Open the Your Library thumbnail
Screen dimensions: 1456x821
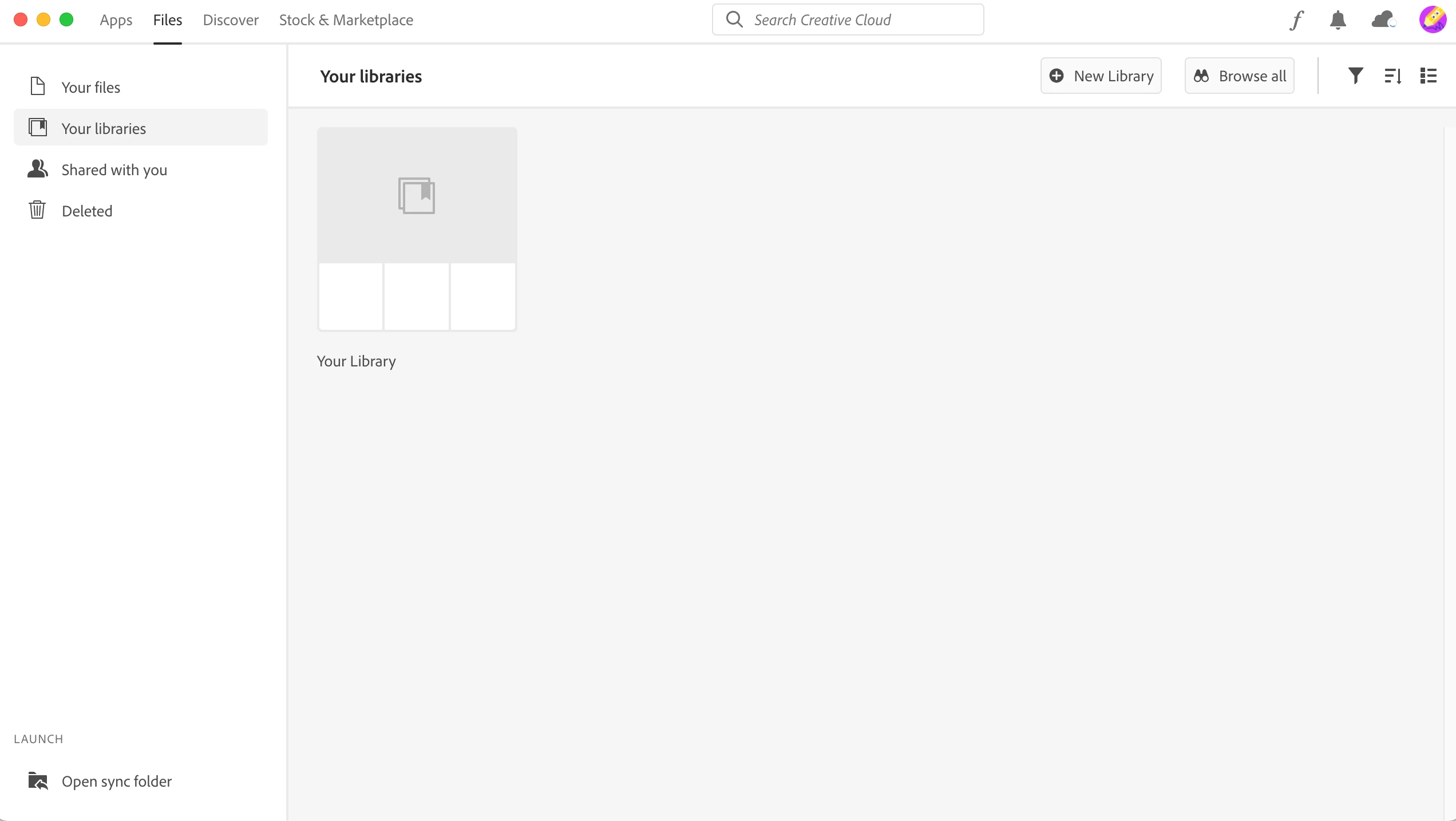tap(417, 229)
